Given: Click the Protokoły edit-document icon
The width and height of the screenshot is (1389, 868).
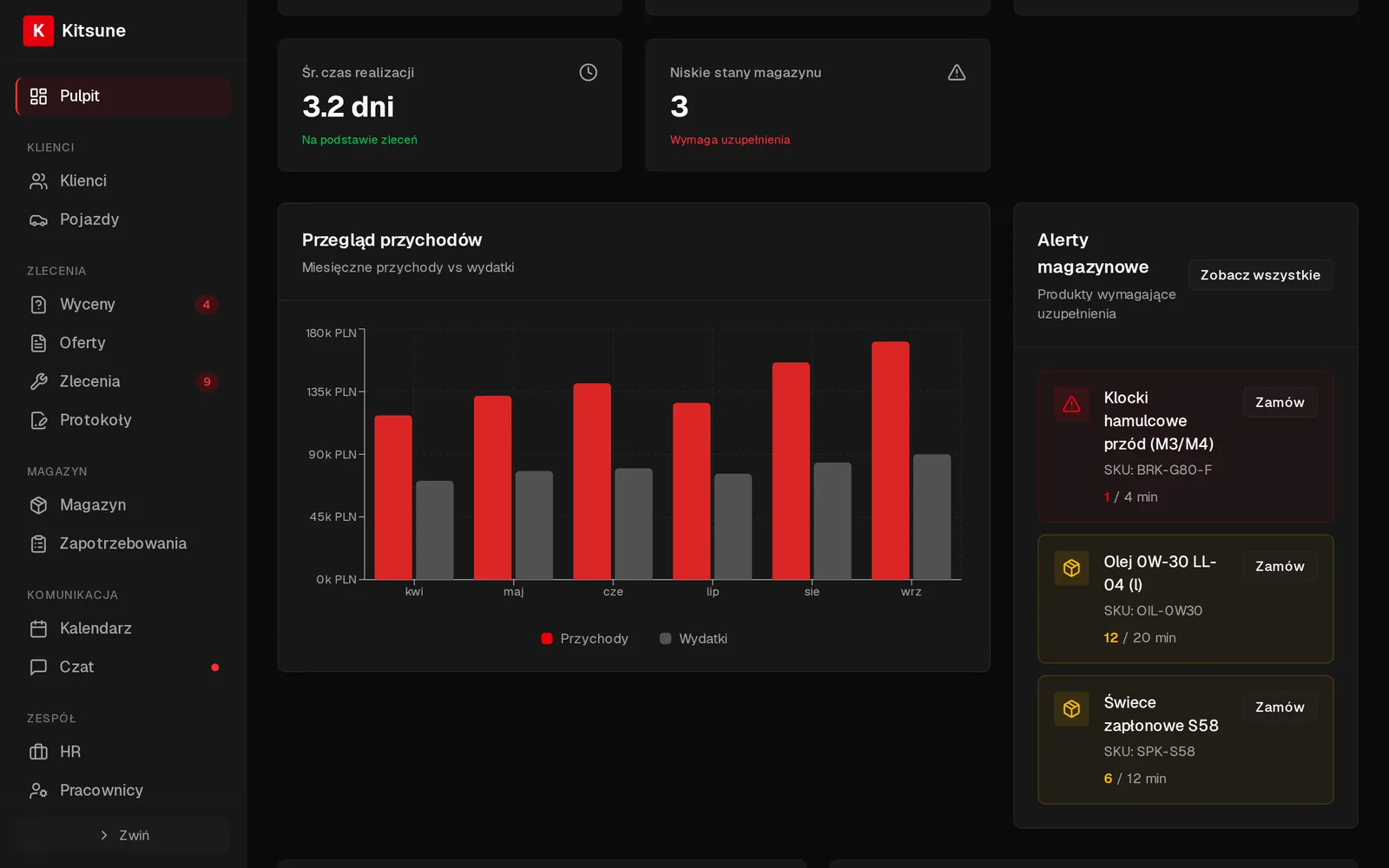Looking at the screenshot, I should click(x=38, y=420).
